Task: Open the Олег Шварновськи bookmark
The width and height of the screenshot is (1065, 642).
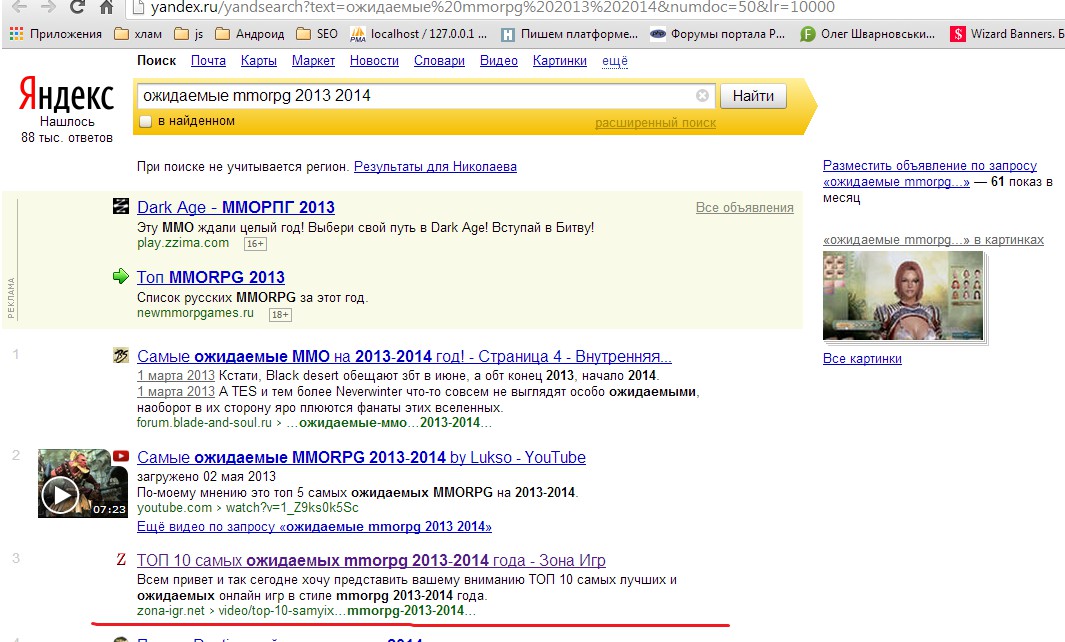Action: pyautogui.click(x=867, y=33)
